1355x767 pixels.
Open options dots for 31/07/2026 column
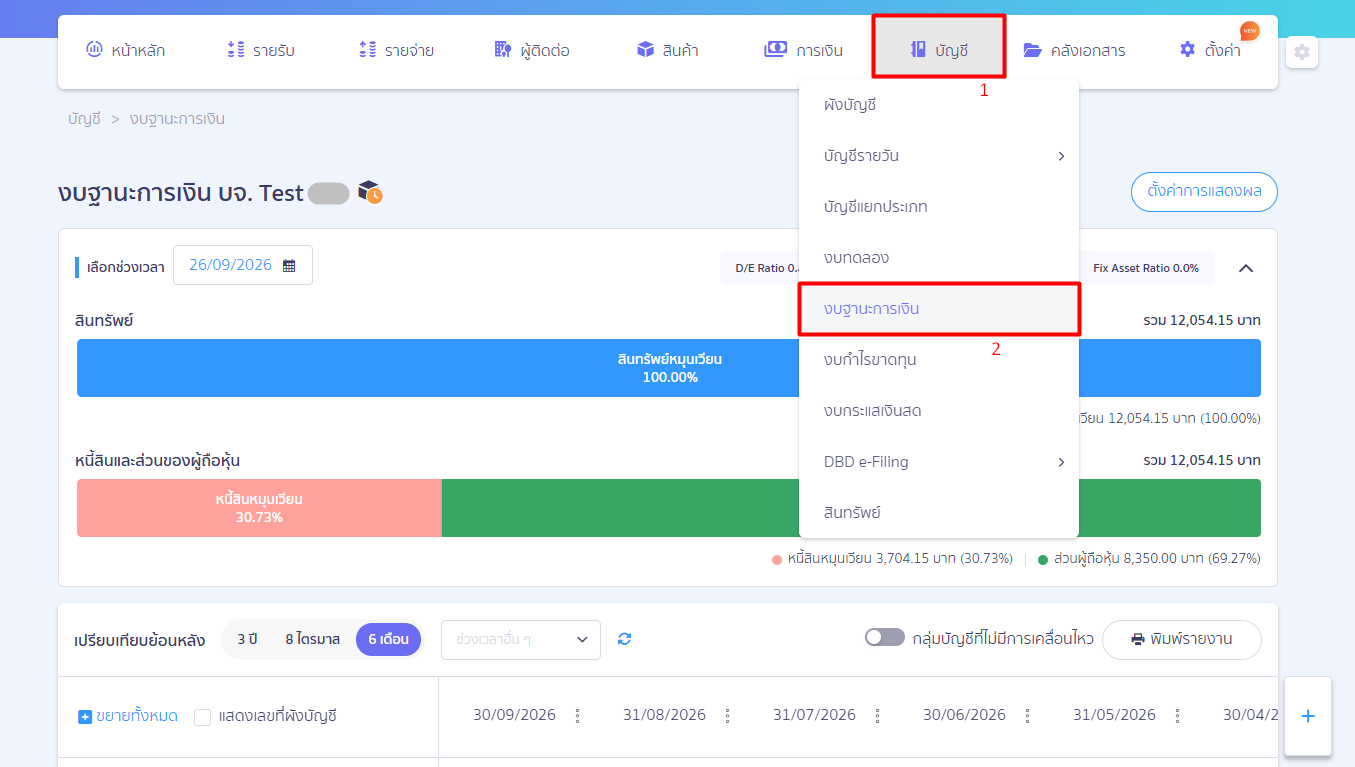pos(877,715)
